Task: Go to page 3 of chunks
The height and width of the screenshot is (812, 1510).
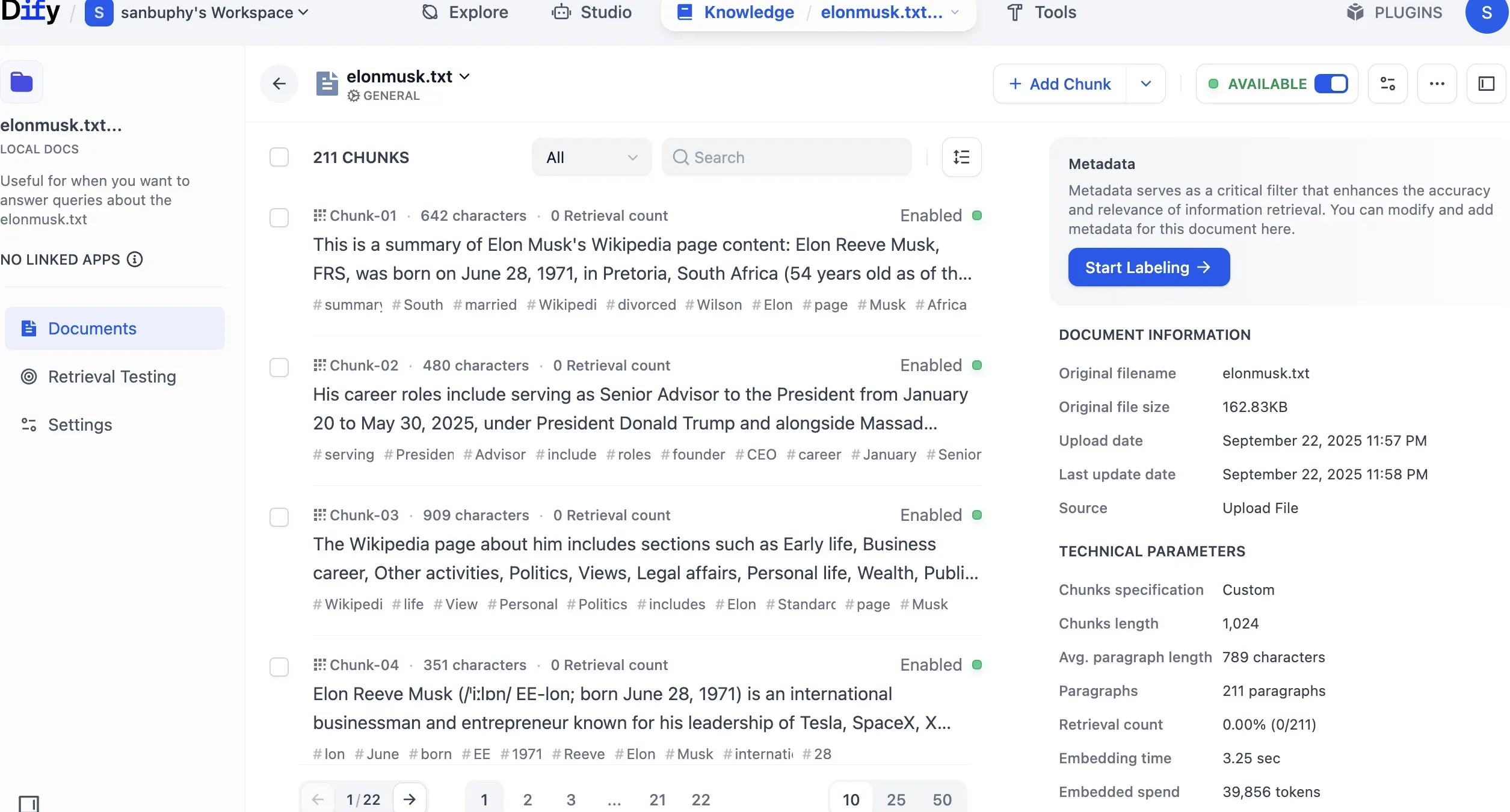Action: tap(571, 799)
